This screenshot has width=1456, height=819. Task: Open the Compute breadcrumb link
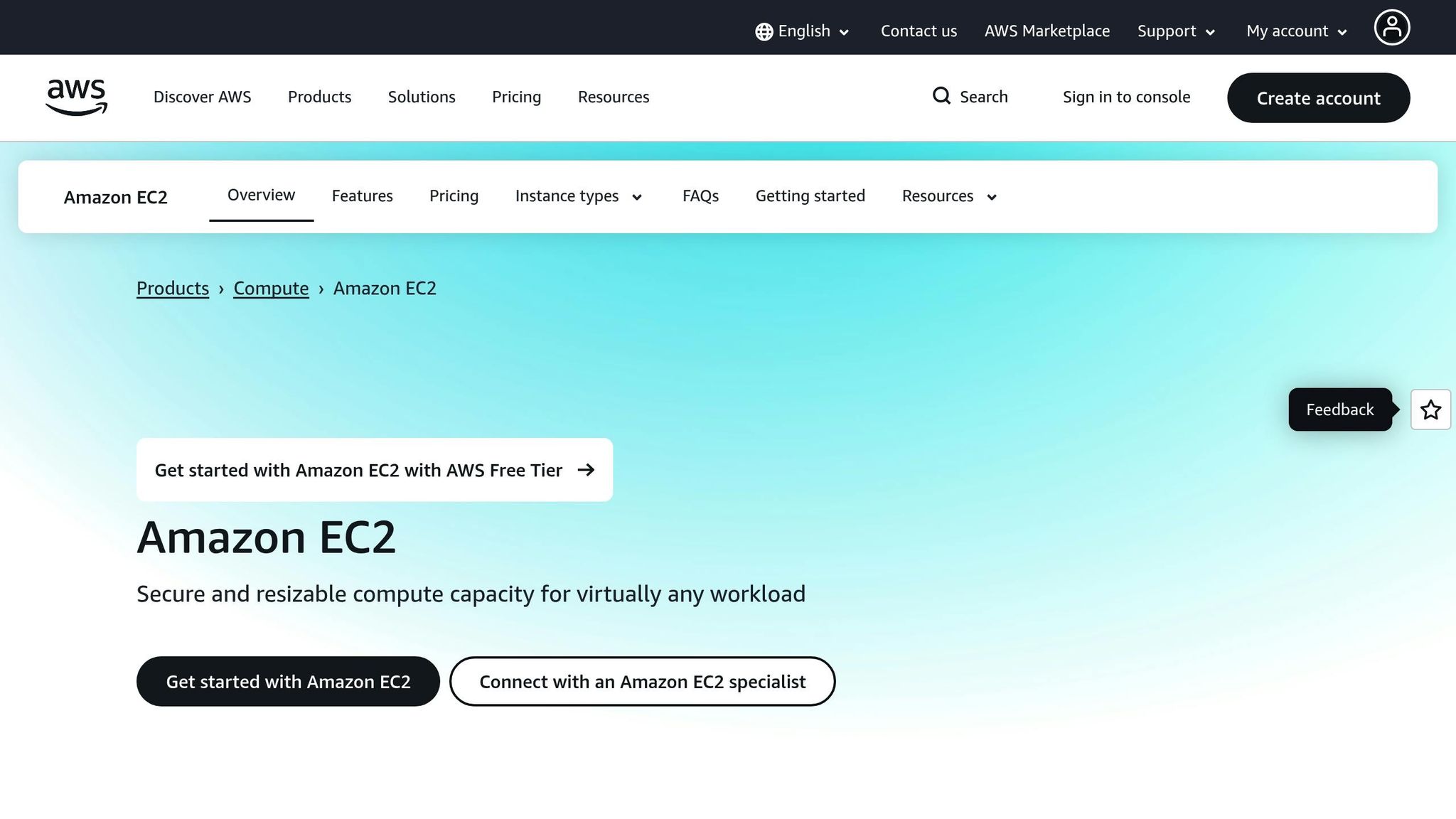coord(271,288)
